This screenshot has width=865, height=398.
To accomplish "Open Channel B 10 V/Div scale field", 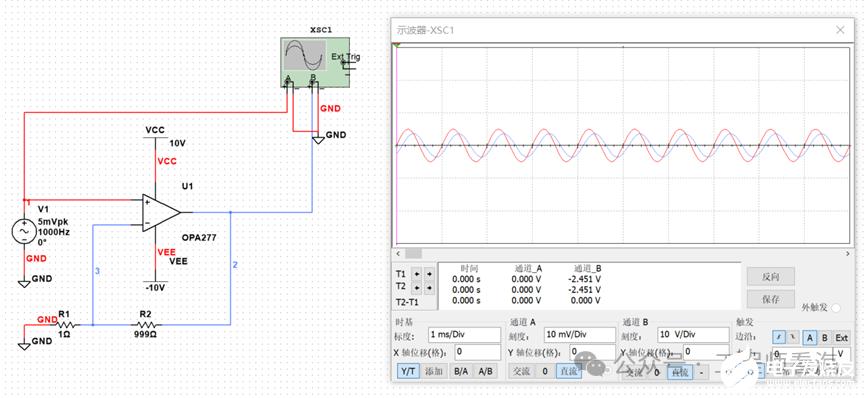I will (693, 335).
